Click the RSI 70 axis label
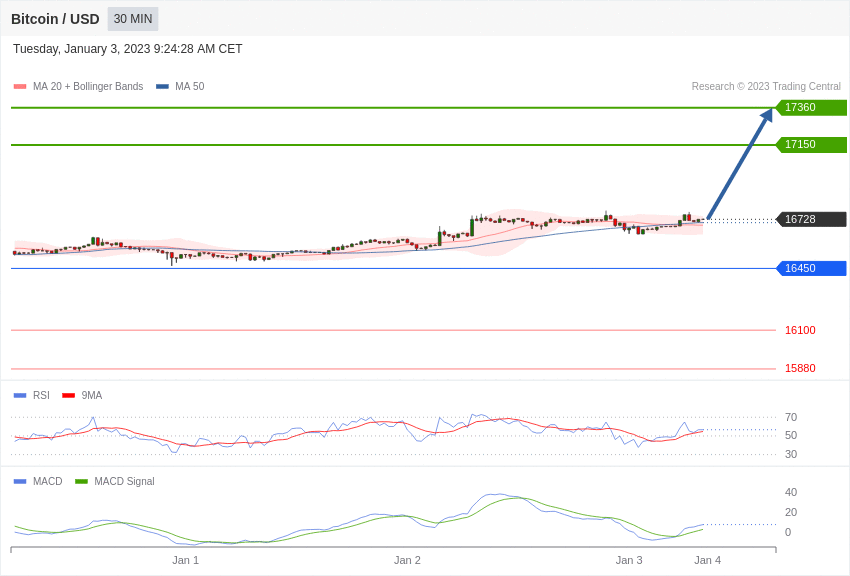The image size is (850, 576). coord(791,417)
